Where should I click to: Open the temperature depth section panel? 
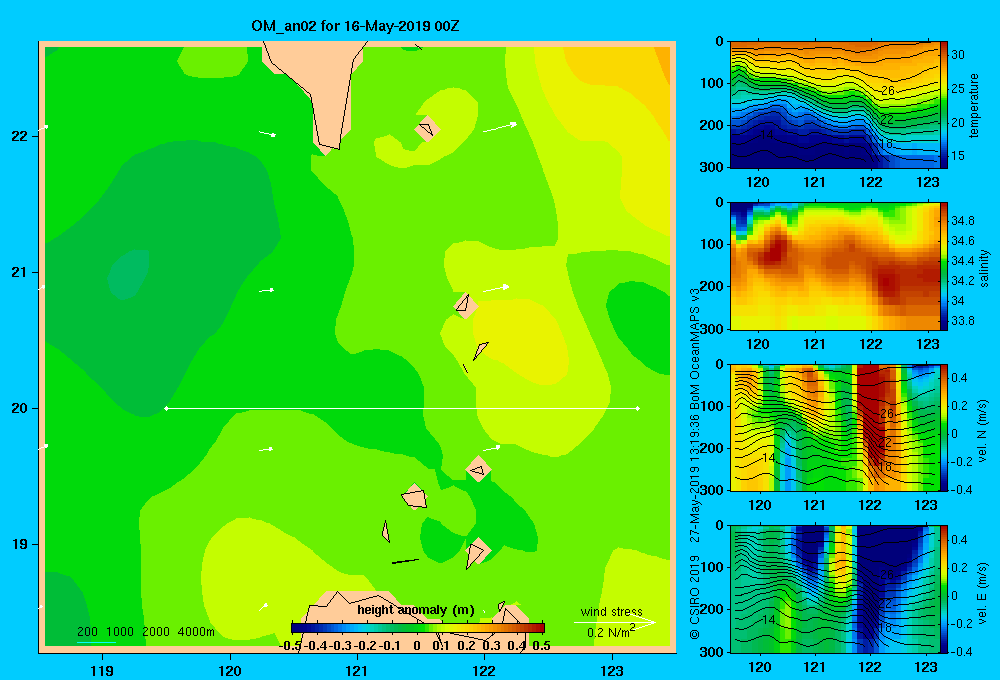(x=834, y=105)
